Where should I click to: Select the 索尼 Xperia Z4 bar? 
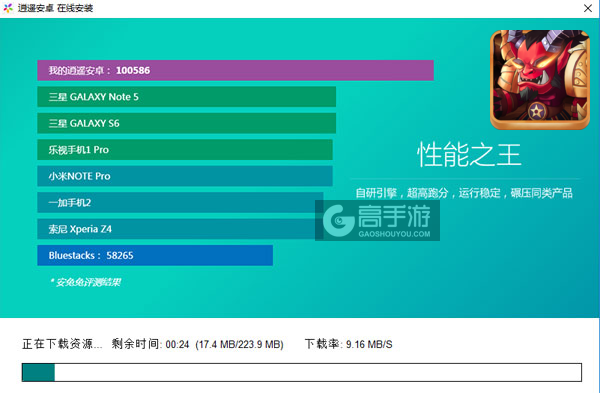point(176,229)
